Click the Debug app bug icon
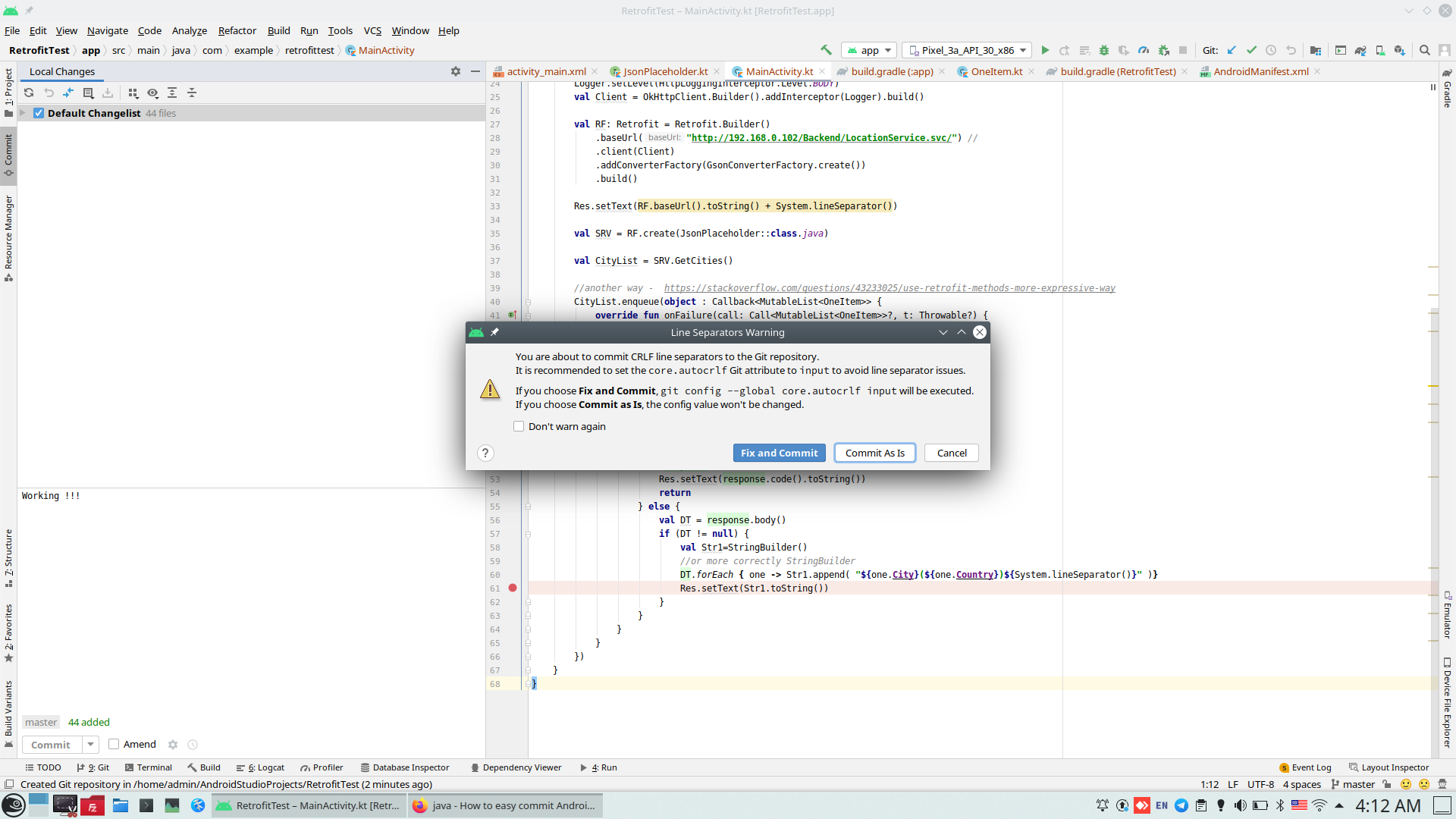The width and height of the screenshot is (1456, 819). coord(1104,51)
